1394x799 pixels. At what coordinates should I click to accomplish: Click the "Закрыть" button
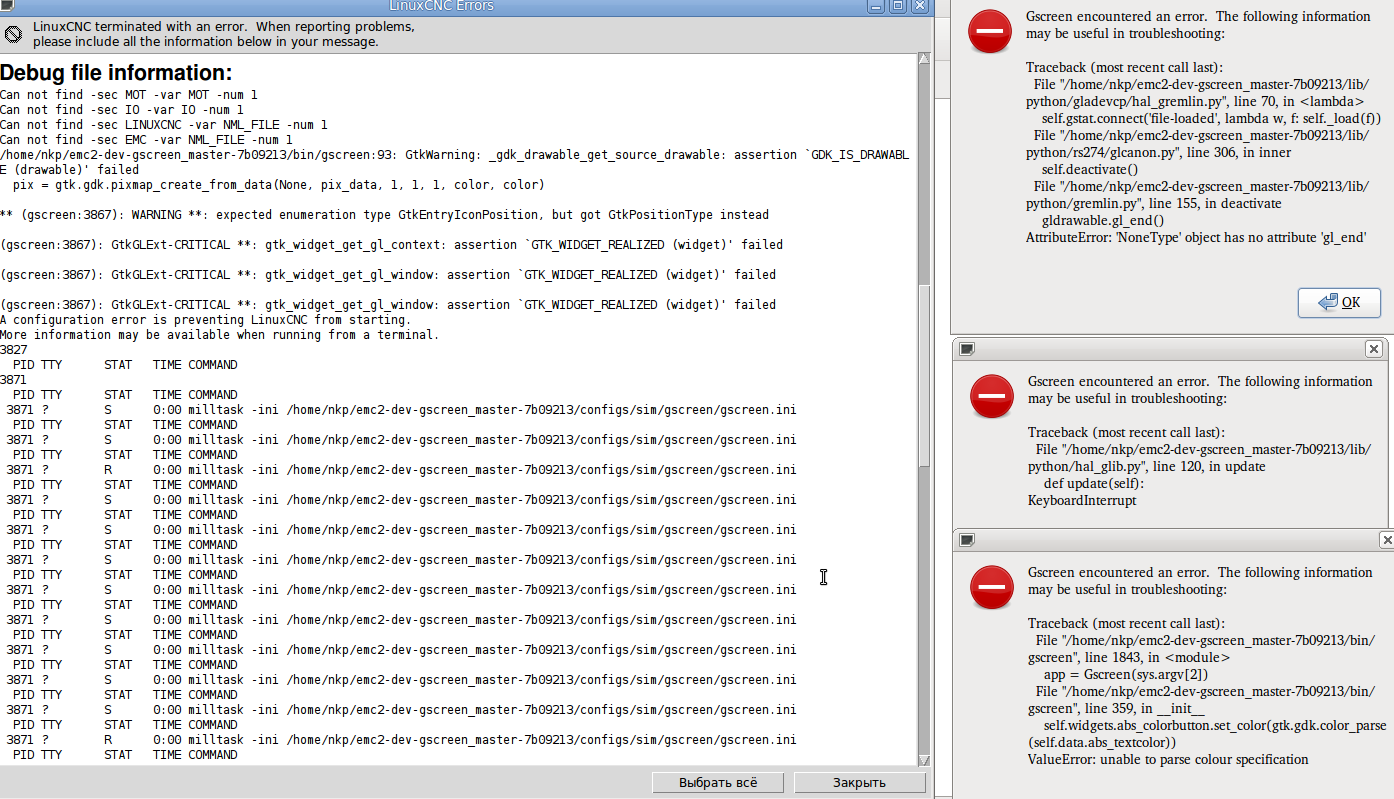tap(859, 783)
